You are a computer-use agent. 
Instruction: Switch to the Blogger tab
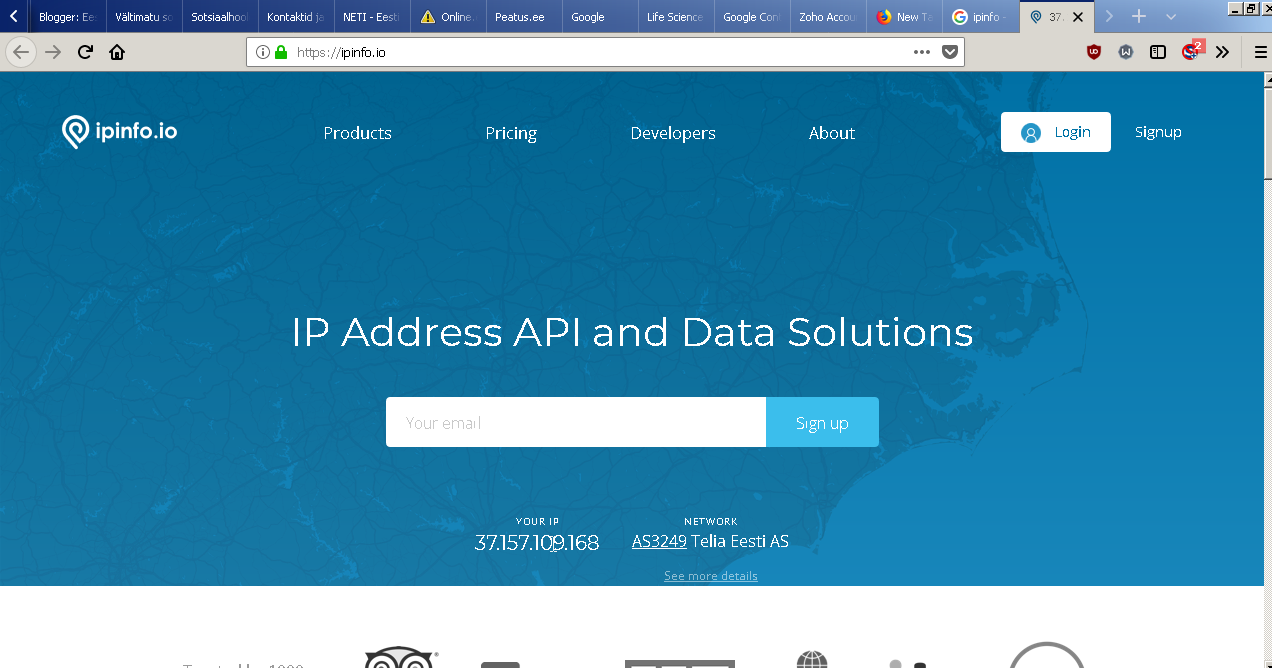67,17
